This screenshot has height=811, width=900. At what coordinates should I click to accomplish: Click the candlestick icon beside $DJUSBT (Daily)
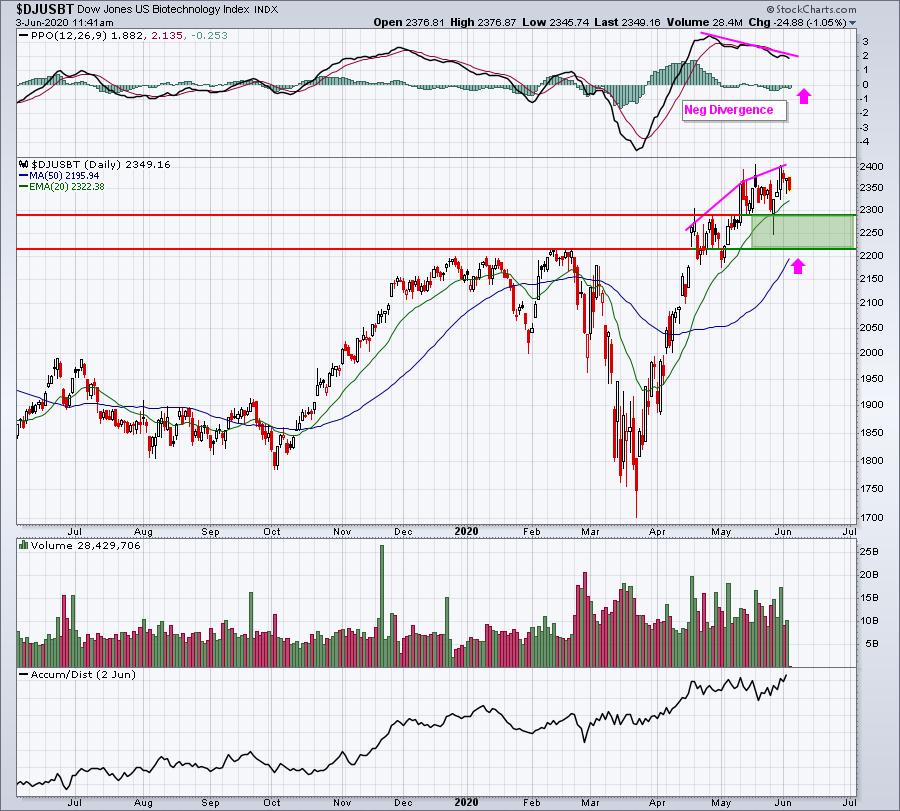click(24, 164)
